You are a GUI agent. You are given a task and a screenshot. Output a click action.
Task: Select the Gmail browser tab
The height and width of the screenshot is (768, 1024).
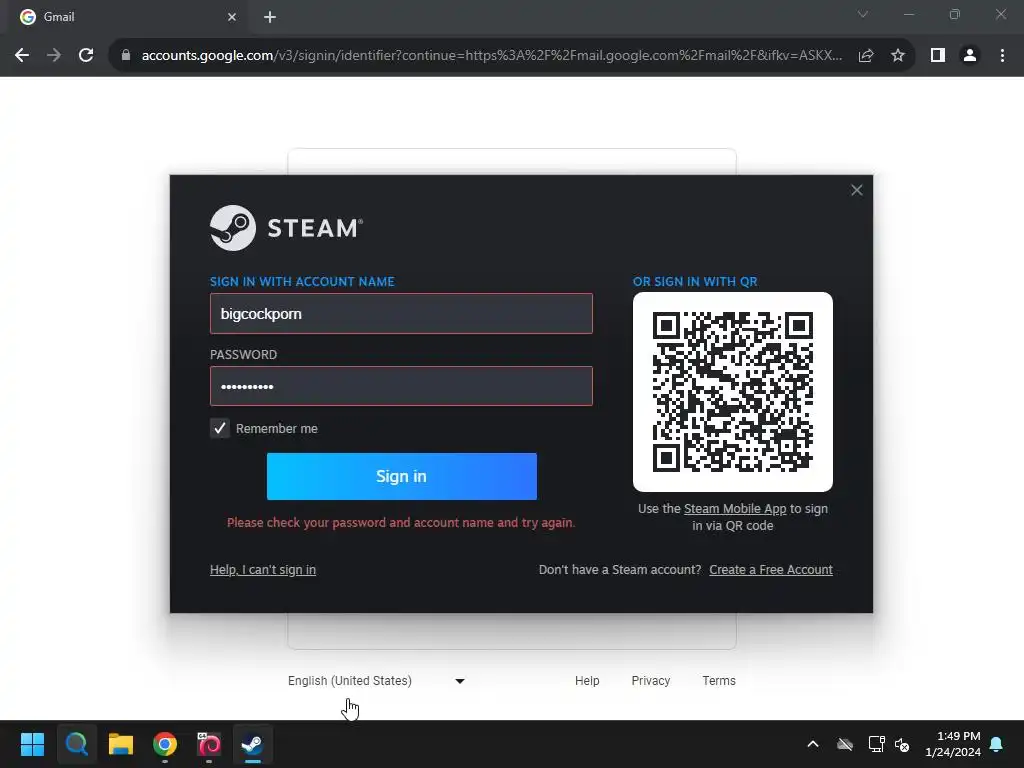(127, 17)
